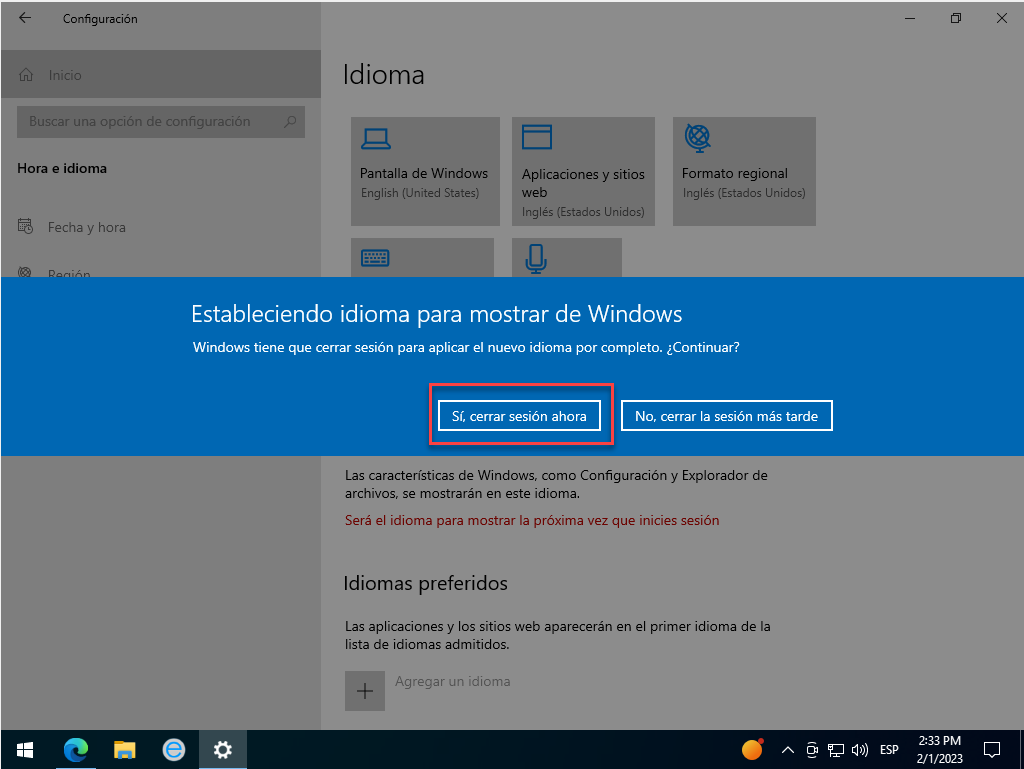
Task: Click the Fecha y hora calendar icon
Action: point(25,227)
